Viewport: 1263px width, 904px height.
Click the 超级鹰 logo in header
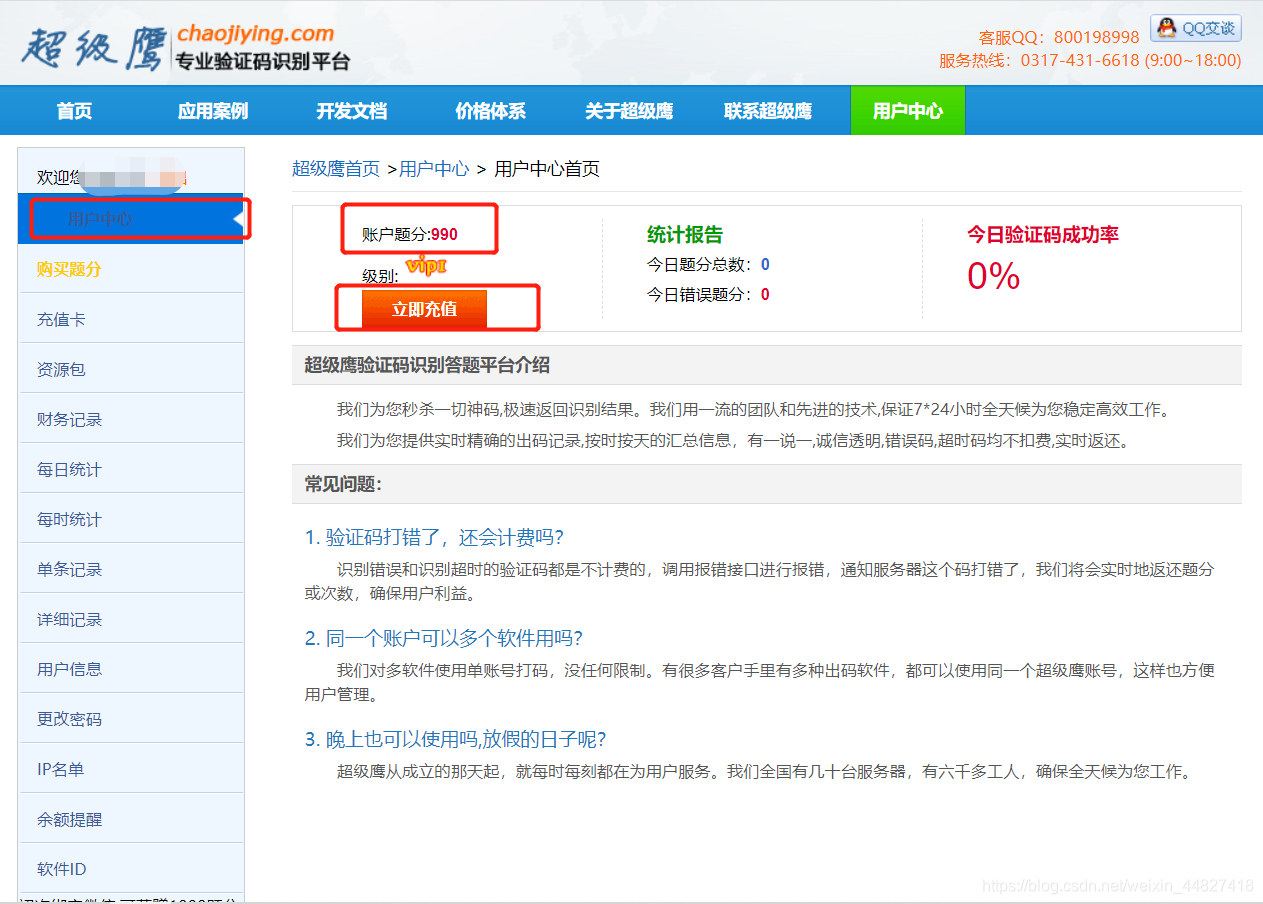coord(92,48)
